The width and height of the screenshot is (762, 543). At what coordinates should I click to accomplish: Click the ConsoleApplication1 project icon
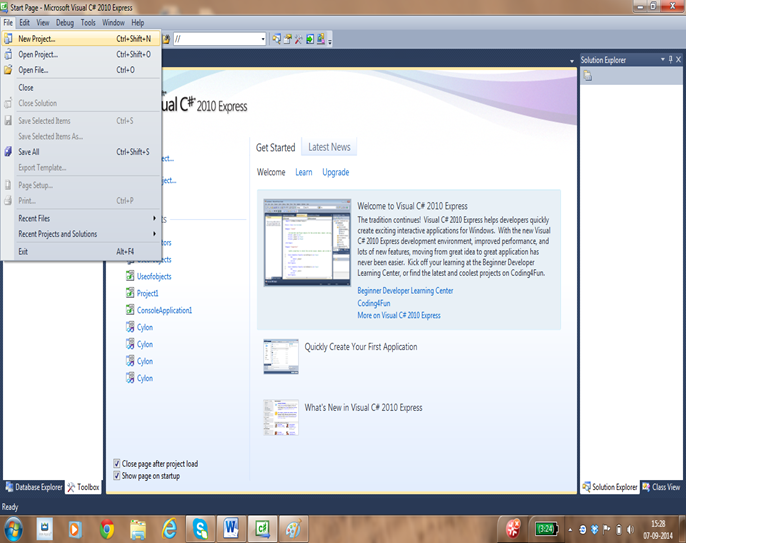(130, 310)
